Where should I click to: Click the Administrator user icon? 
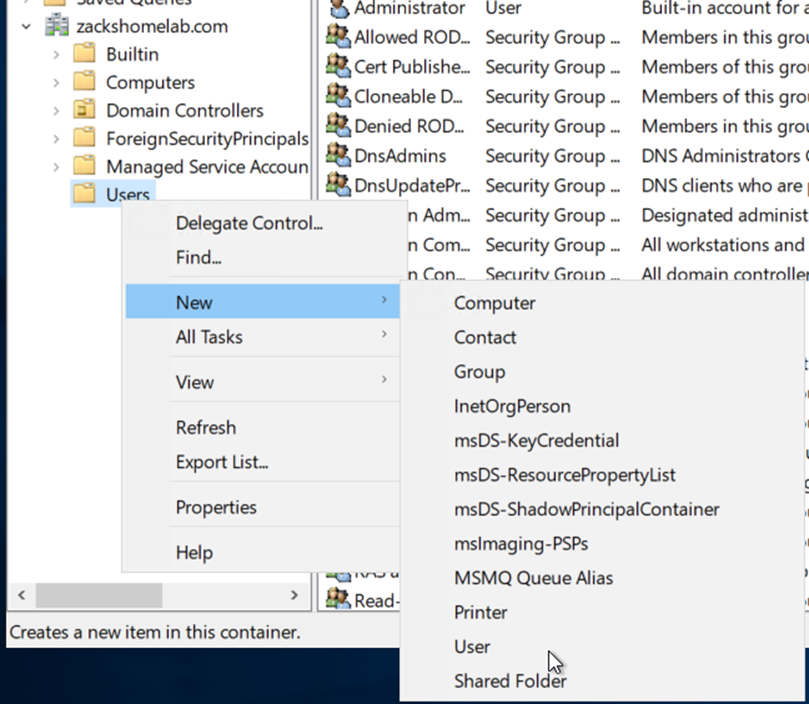339,8
